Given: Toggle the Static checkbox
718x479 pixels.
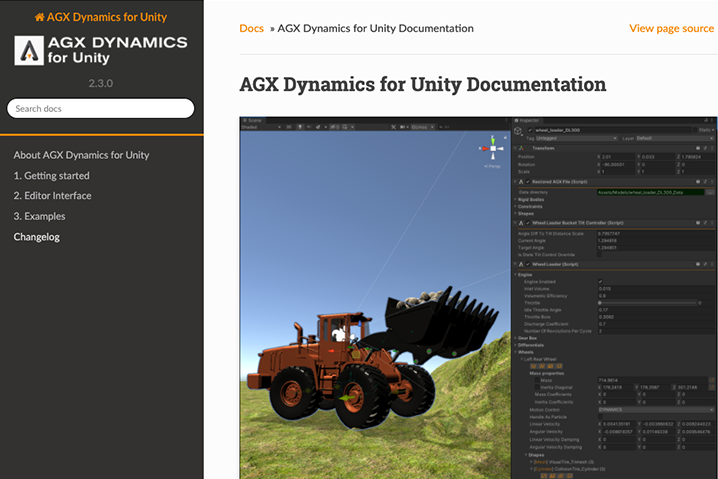Looking at the screenshot, I should point(695,130).
